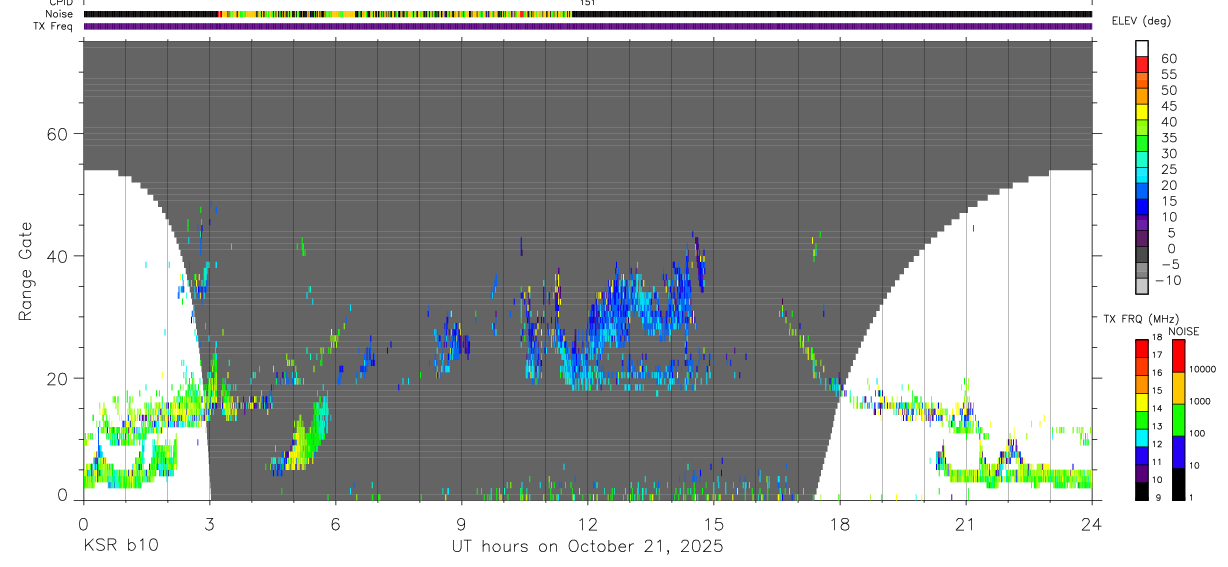Select the "UT hours on October 21, 2025" label
Screen dimensions: 1228x567
pyautogui.click(x=586, y=547)
